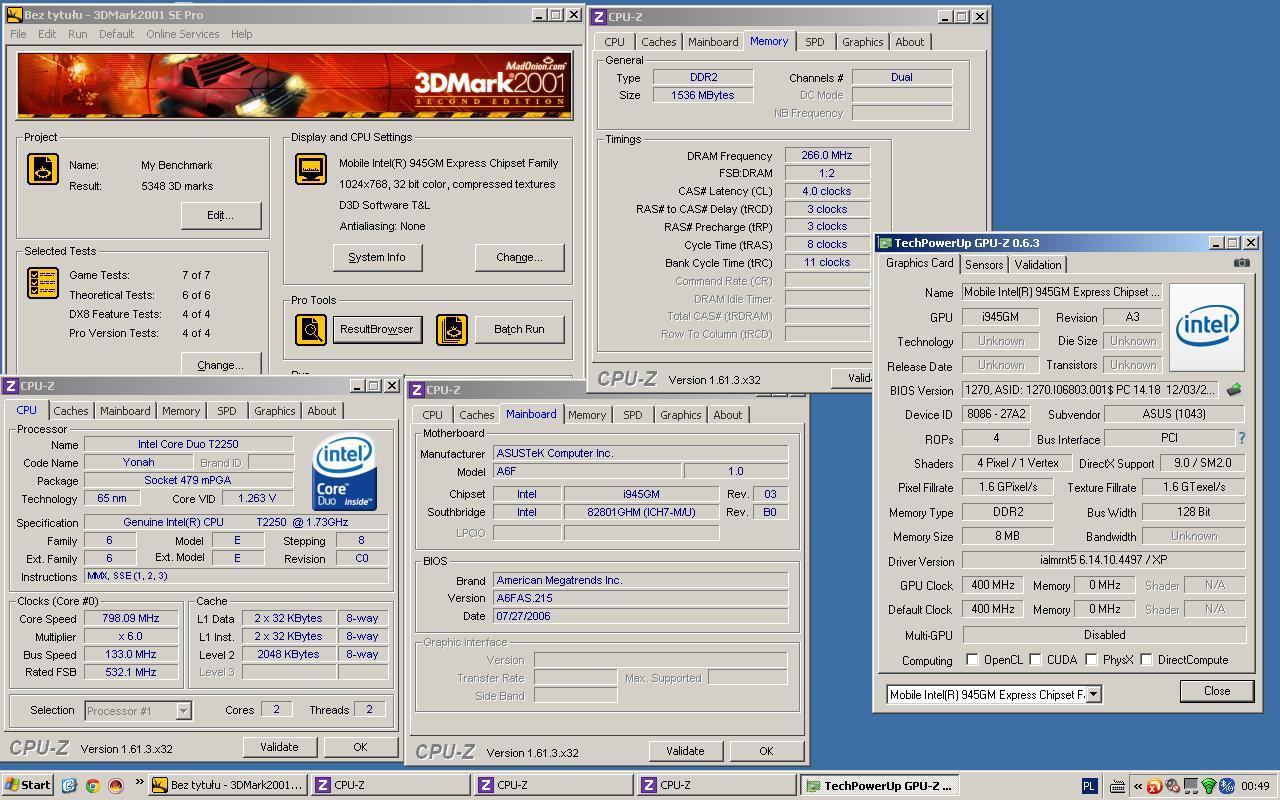Click the title icon of the CPU-Z Memory window

[x=599, y=16]
